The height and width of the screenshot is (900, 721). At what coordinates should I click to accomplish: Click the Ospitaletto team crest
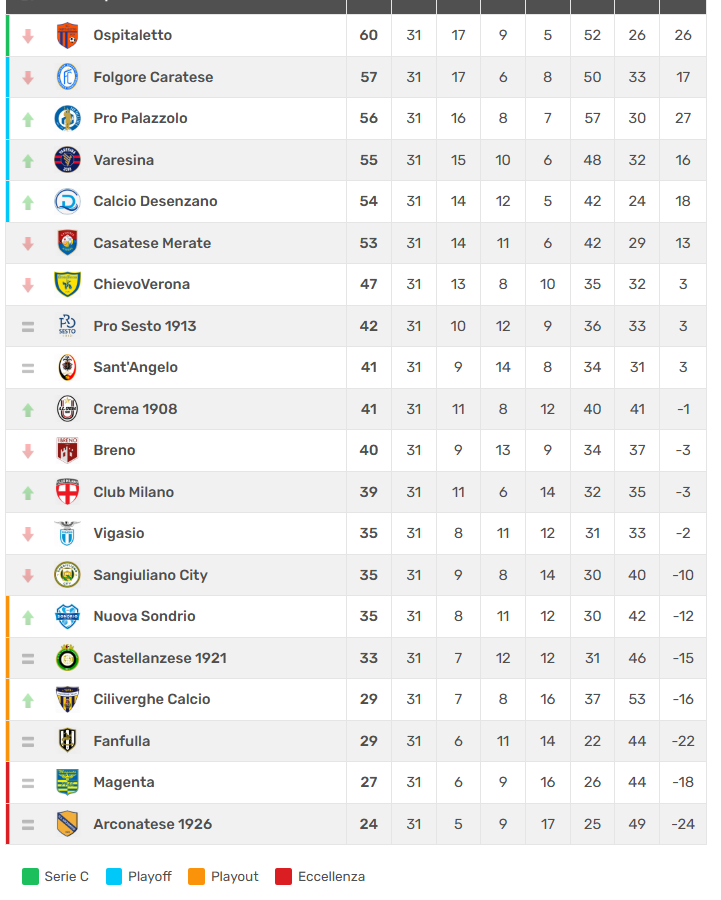click(x=67, y=35)
